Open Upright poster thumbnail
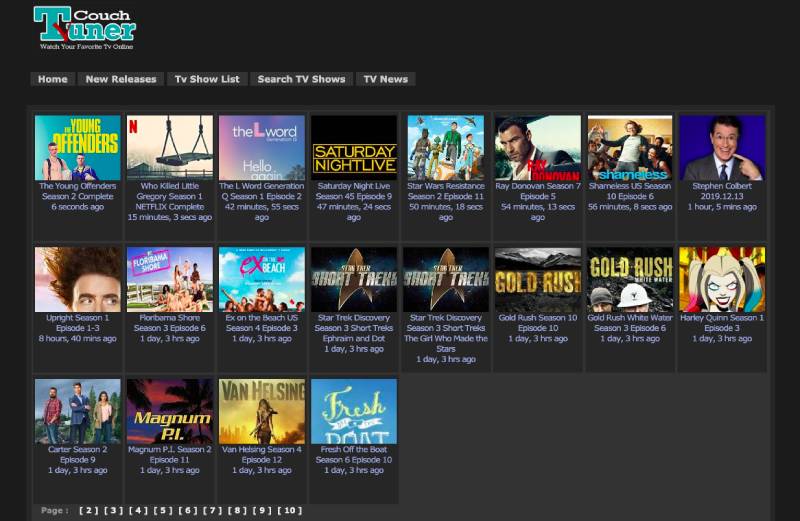This screenshot has height=521, width=800. click(x=78, y=279)
